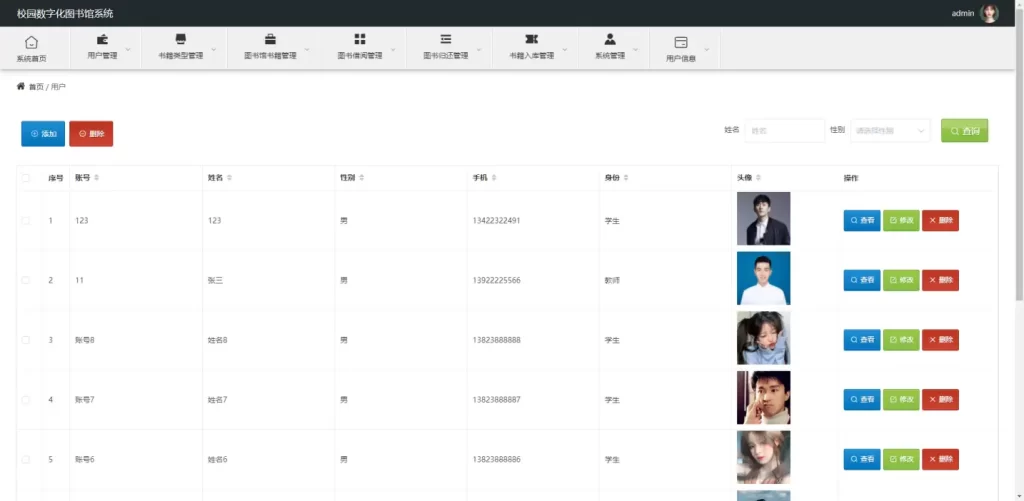The width and height of the screenshot is (1024, 501).
Task: Expand the 书籍类型管理 menu arrow
Action: [214, 49]
